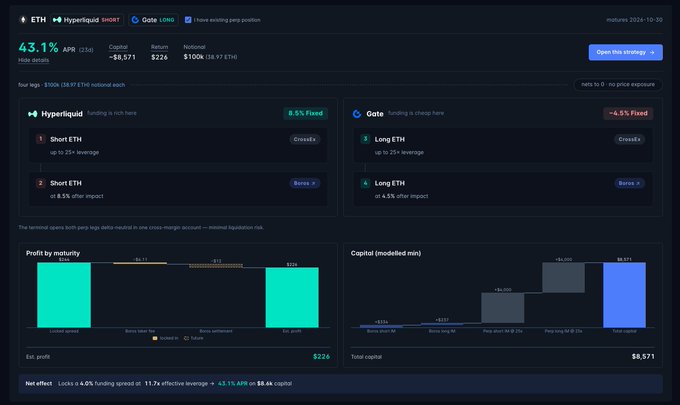Click step 4 badge beside Long ETH
The width and height of the screenshot is (680, 405).
(x=365, y=183)
